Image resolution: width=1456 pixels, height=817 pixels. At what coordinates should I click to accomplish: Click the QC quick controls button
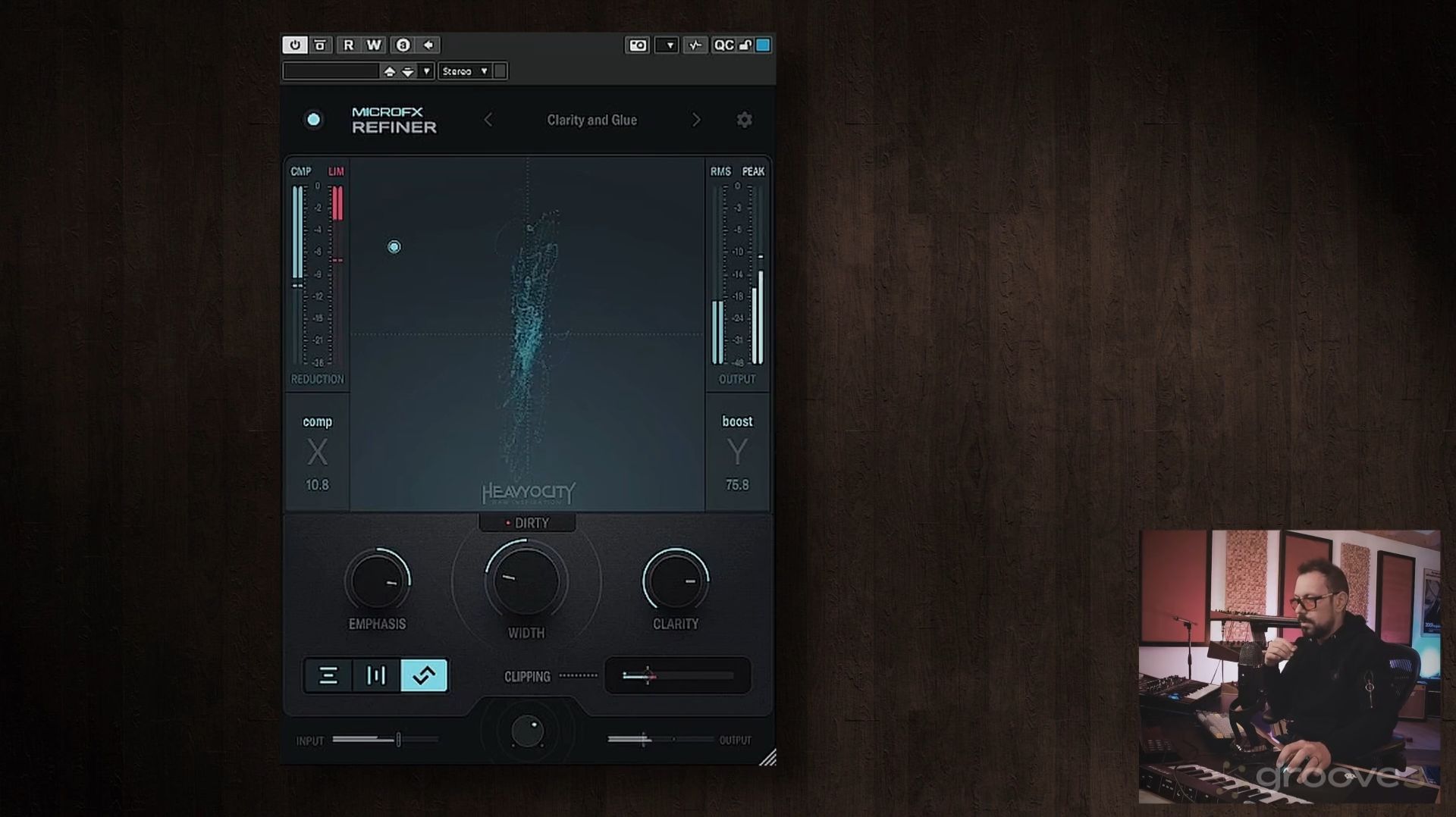pyautogui.click(x=724, y=45)
